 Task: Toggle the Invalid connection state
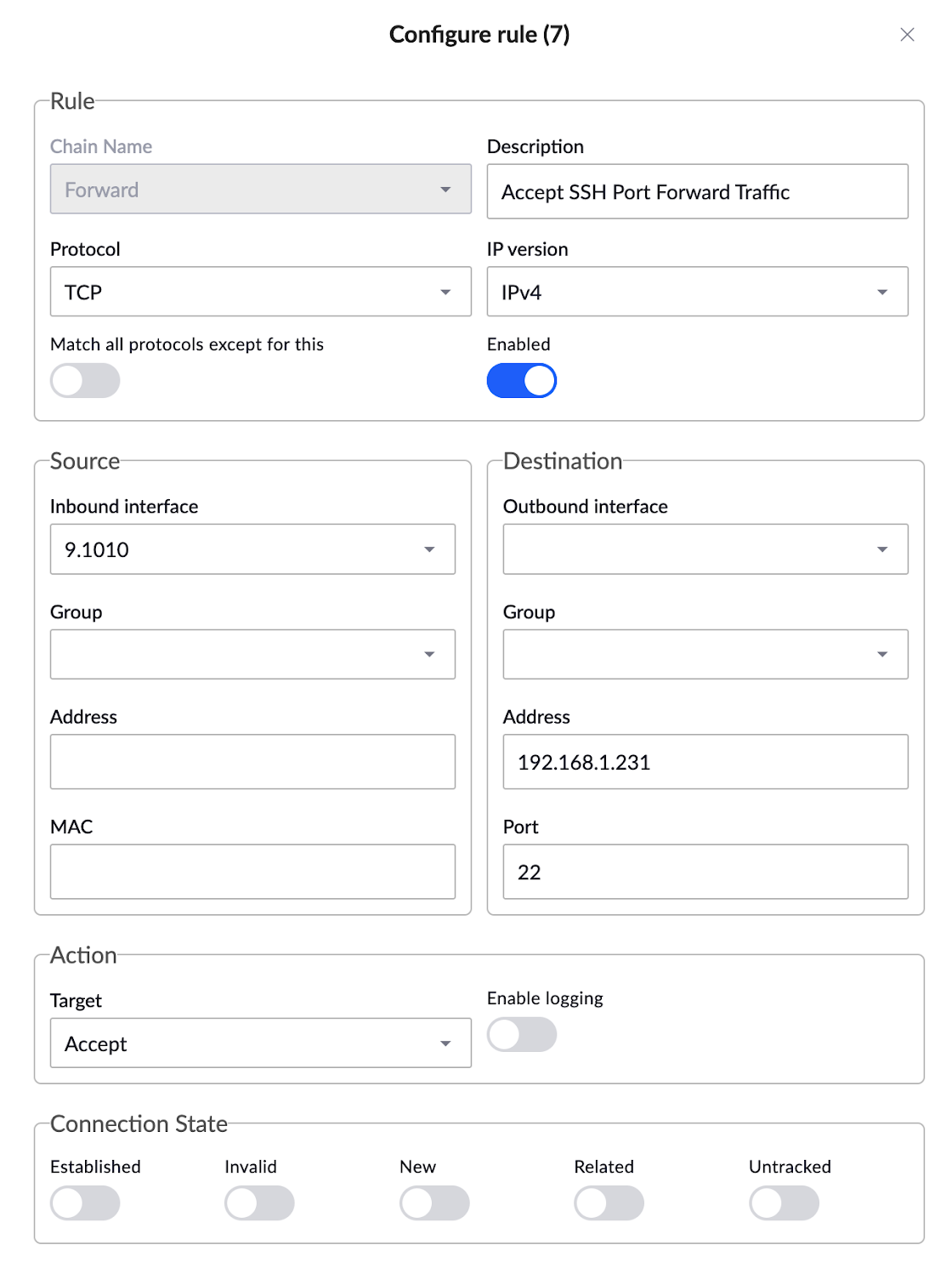tap(259, 1202)
